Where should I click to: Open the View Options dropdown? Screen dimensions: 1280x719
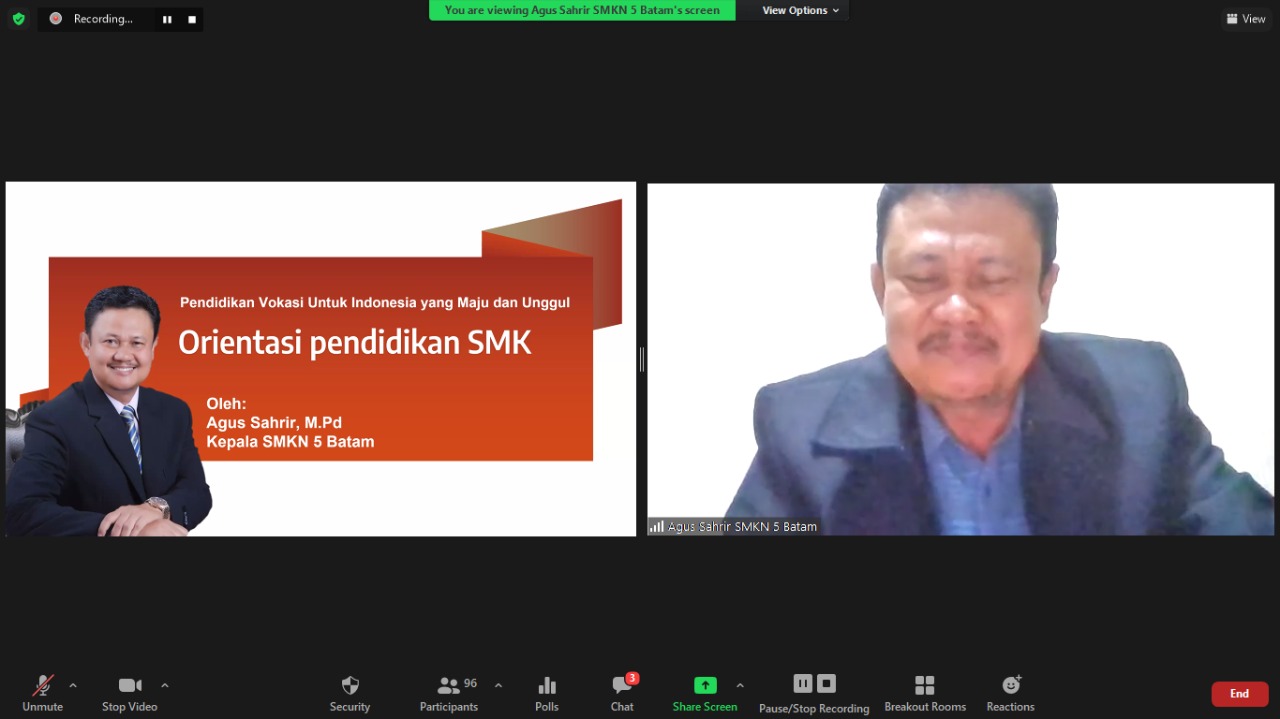(800, 10)
